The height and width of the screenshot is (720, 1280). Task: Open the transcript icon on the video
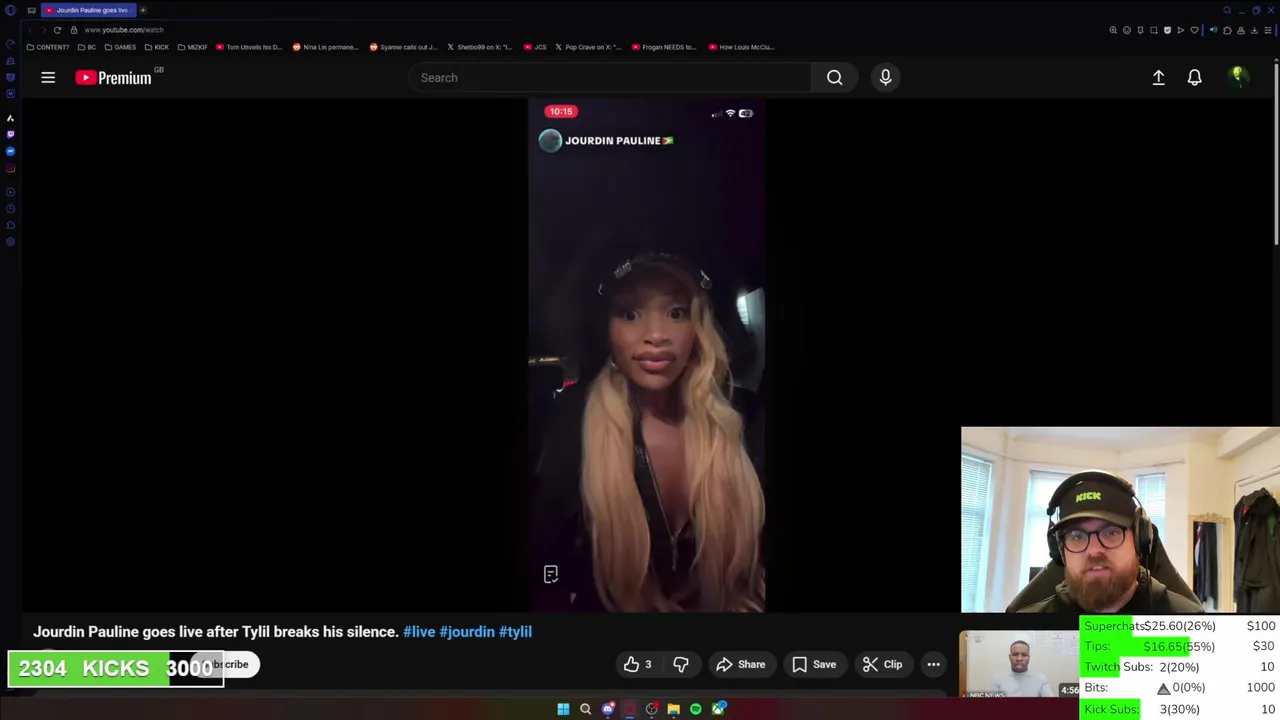(551, 574)
